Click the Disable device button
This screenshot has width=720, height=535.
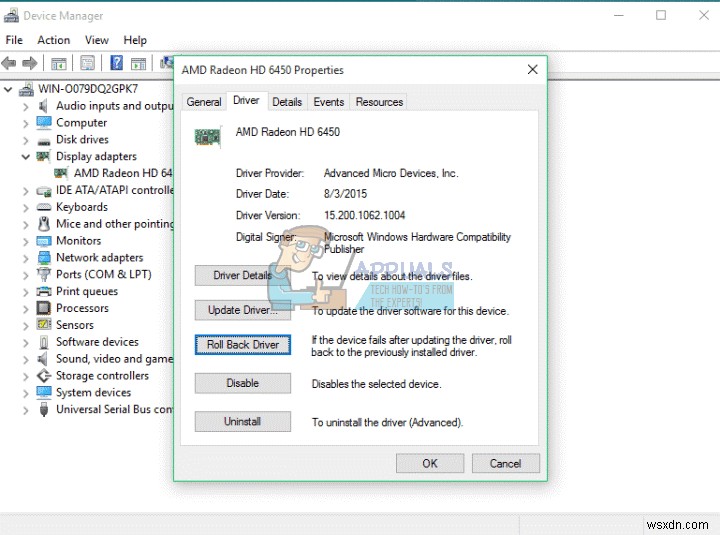tap(242, 383)
